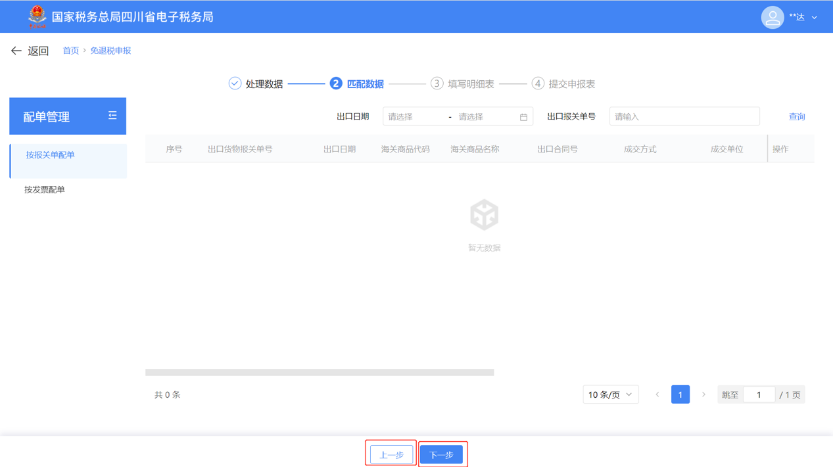Viewport: 833px width, 473px height.
Task: Go to previous page with left chevron
Action: pos(657,395)
